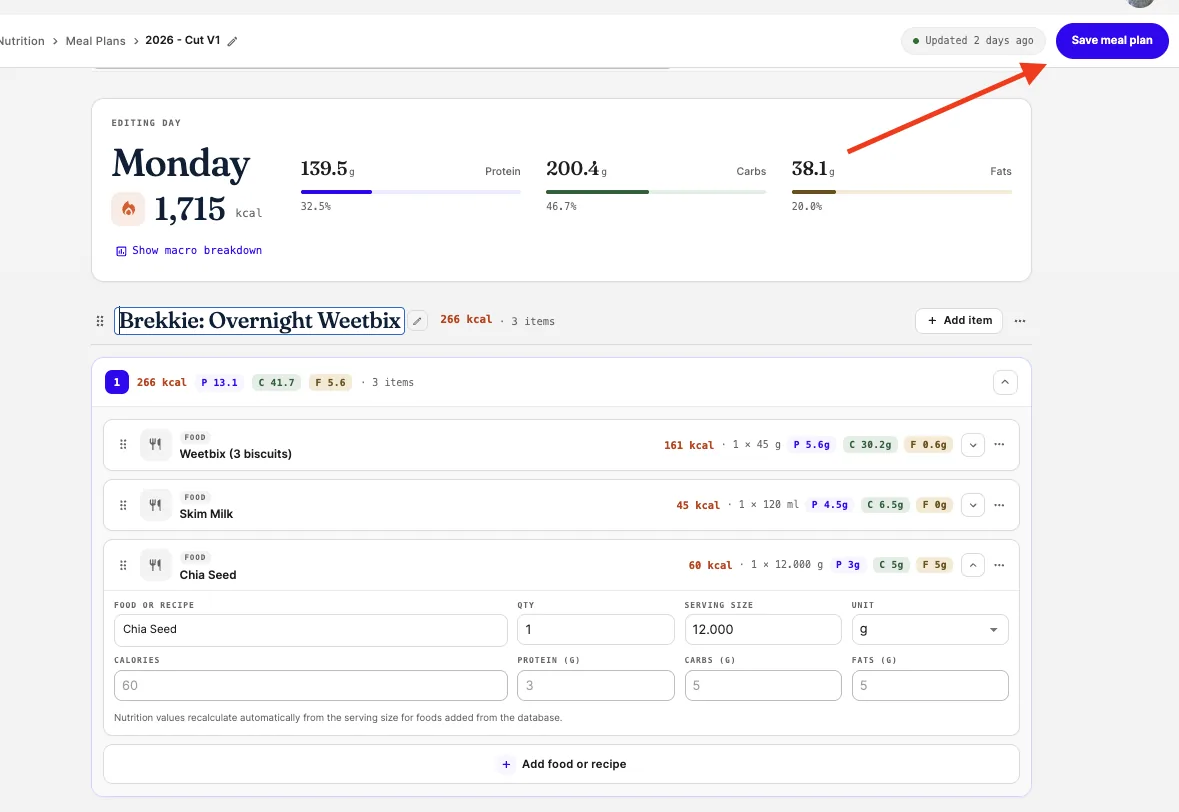1179x812 pixels.
Task: Click the P 4.5g badge on Skim Milk row
Action: (x=829, y=505)
